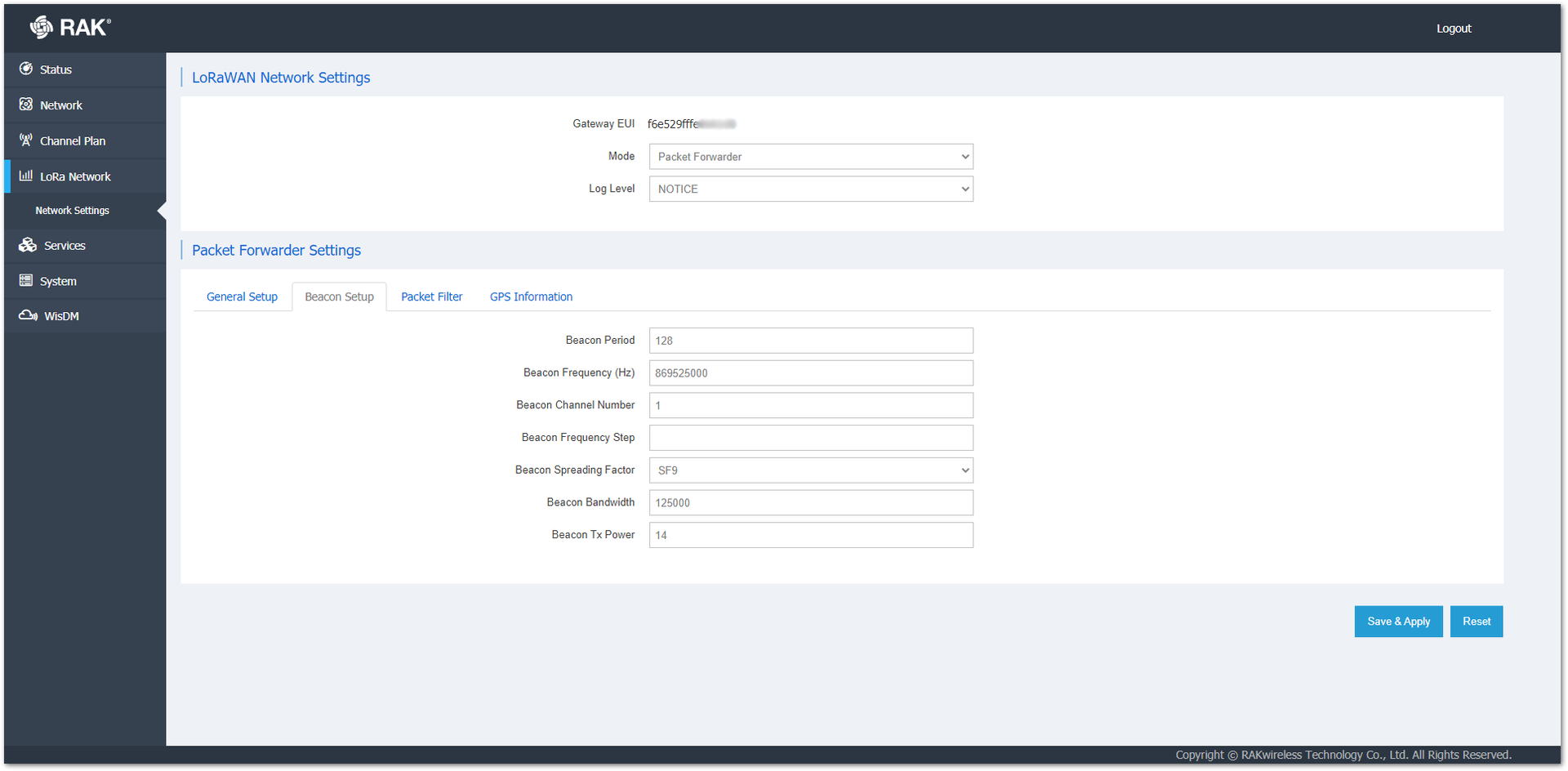The image size is (1568, 771).
Task: Click the Beacon Tx Power field
Action: (811, 535)
